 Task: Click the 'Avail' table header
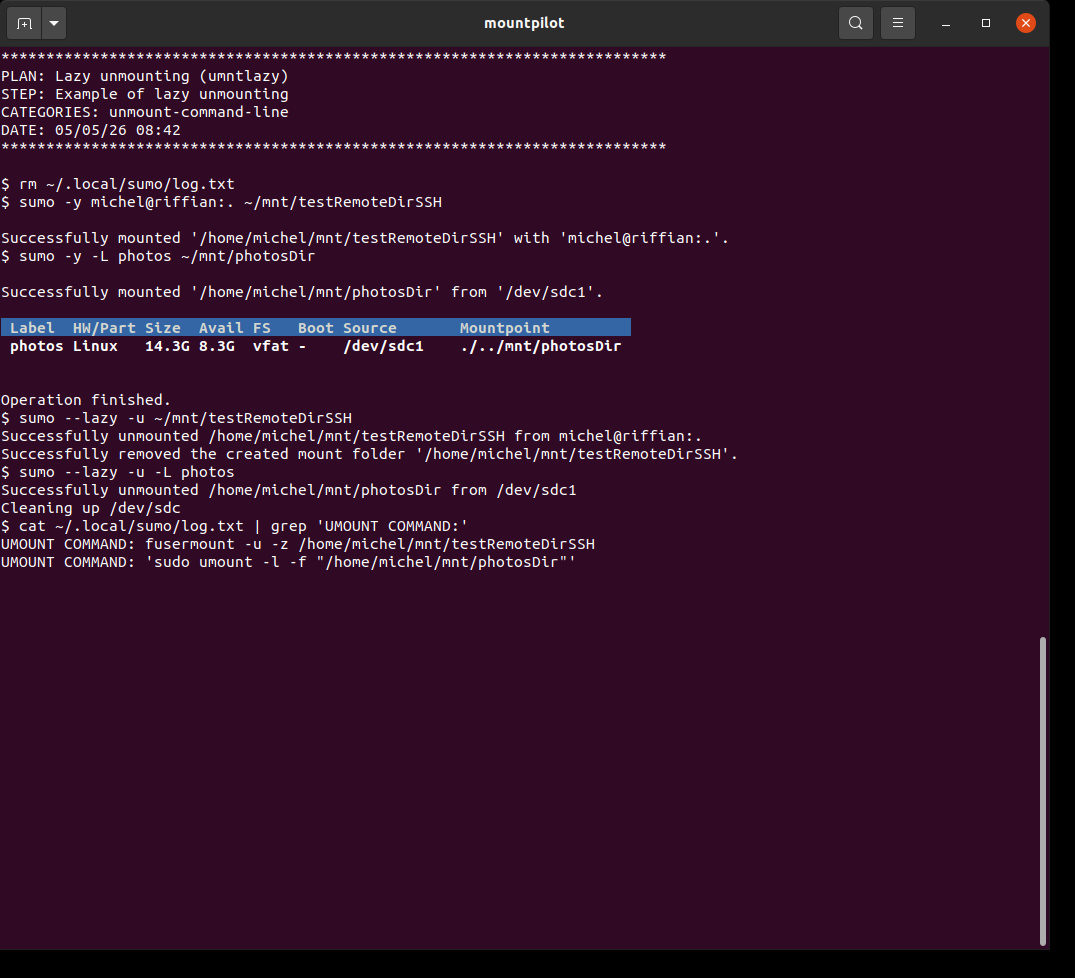221,328
